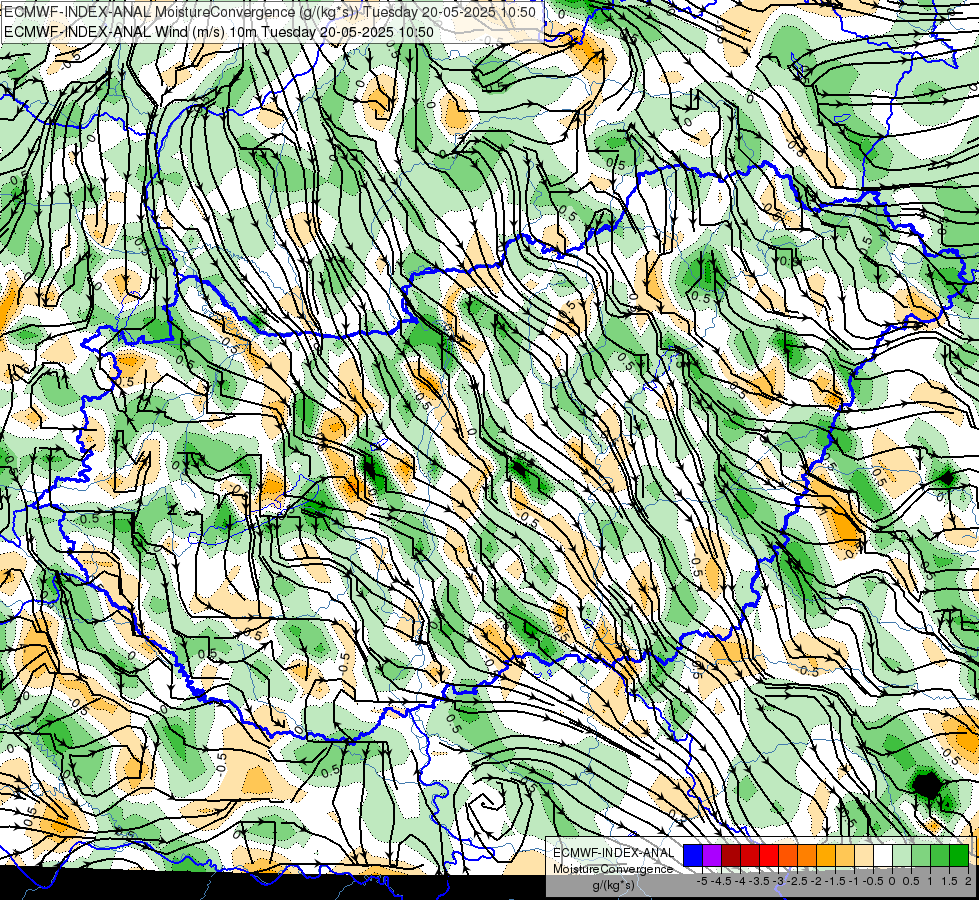Viewport: 979px width, 900px height.
Task: Click the -4.5 value on the legend scale
Action: [x=721, y=881]
